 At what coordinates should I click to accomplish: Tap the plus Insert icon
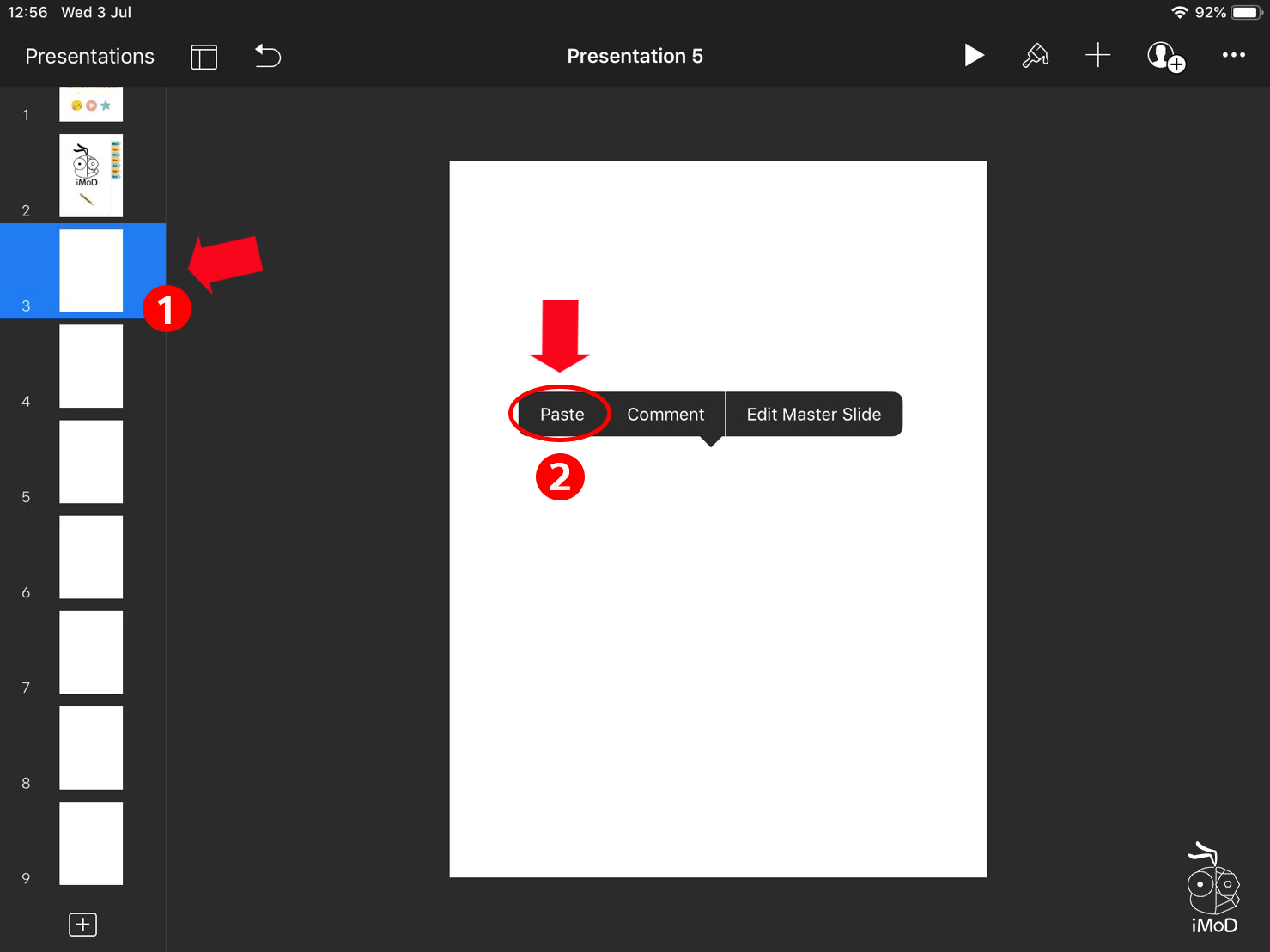(1097, 56)
